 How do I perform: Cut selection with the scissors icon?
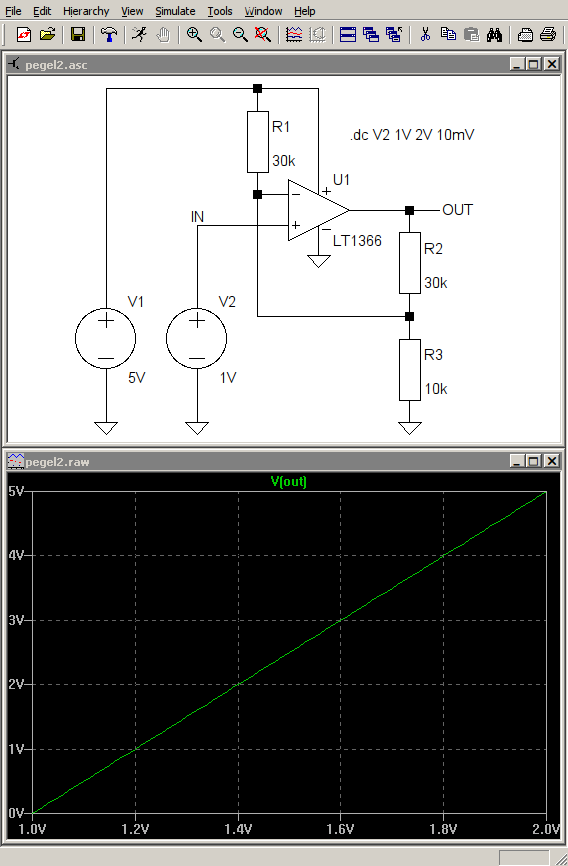pyautogui.click(x=425, y=35)
